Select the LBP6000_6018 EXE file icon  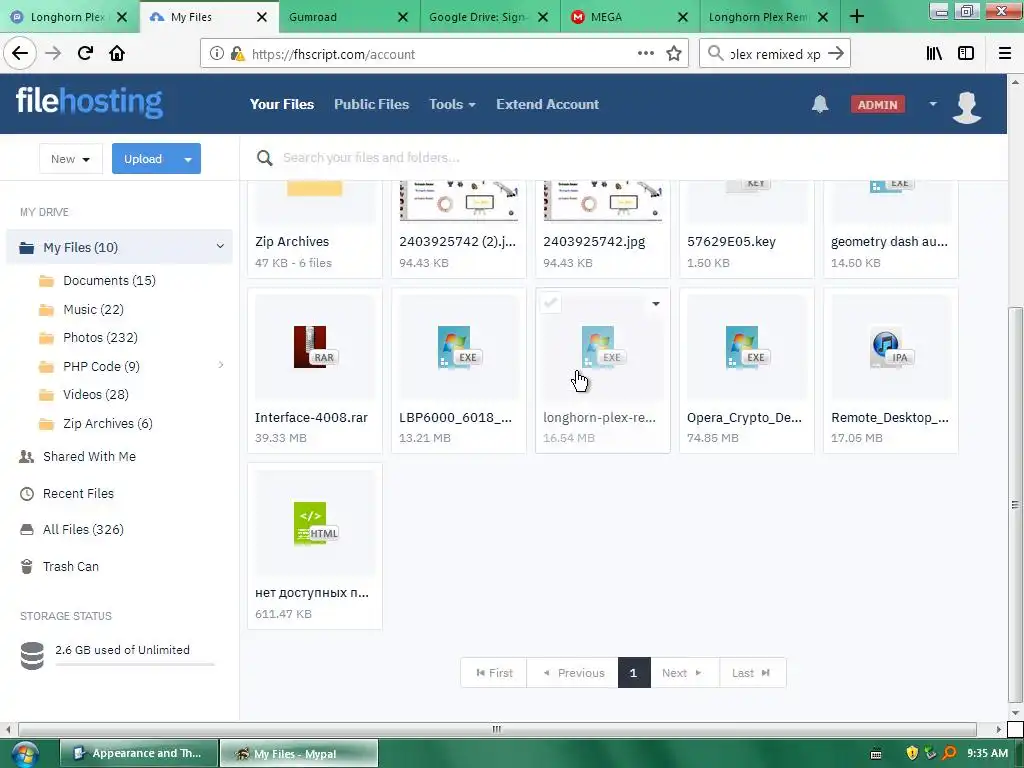point(459,347)
